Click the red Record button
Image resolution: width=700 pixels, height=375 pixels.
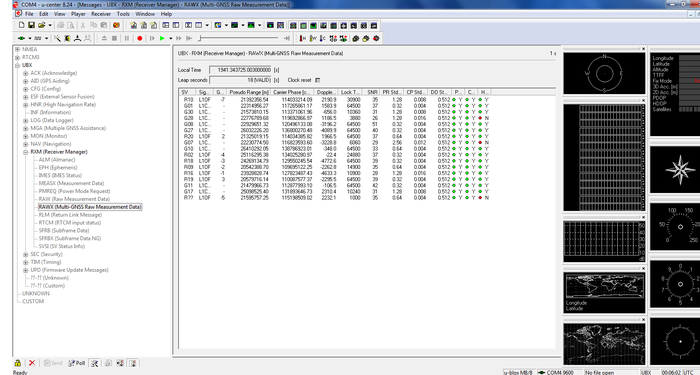[x=140, y=39]
